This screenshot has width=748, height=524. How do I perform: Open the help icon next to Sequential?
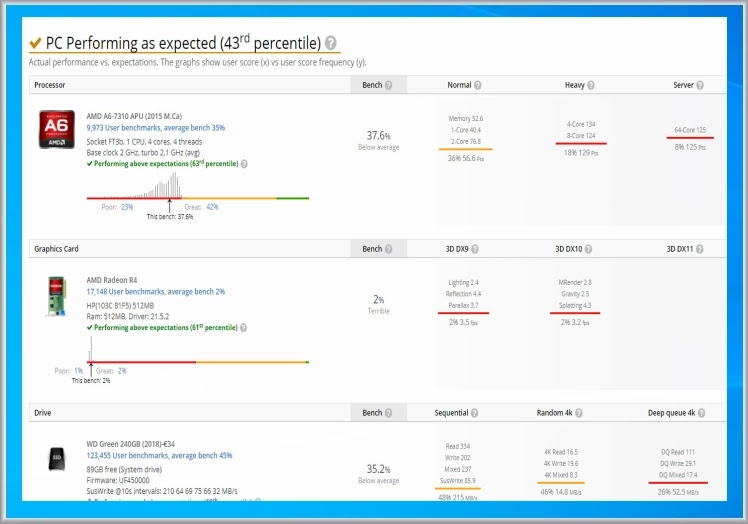pyautogui.click(x=474, y=413)
